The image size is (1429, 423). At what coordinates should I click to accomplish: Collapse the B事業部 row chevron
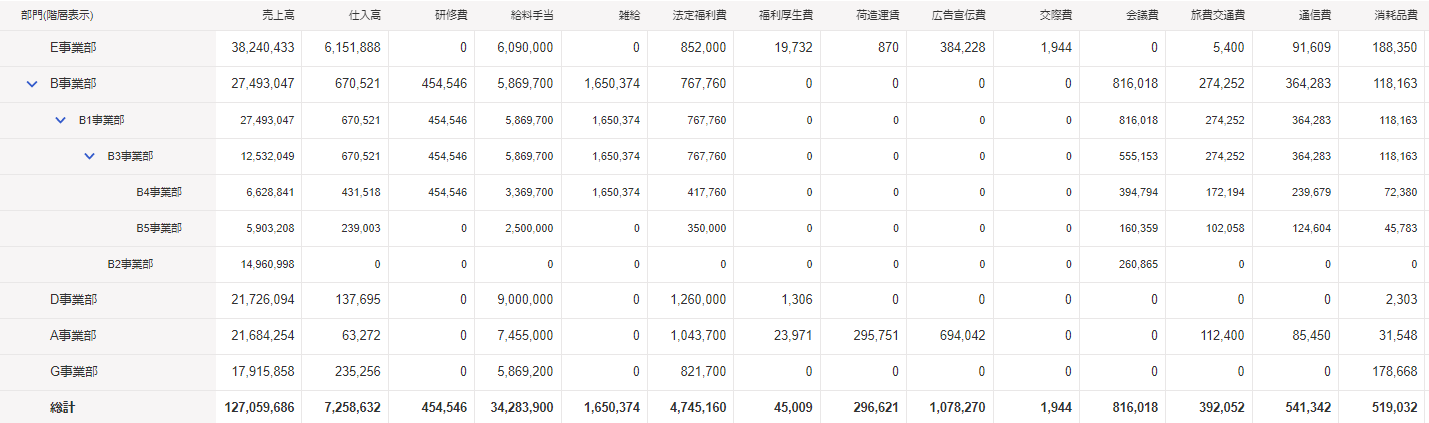coord(32,84)
